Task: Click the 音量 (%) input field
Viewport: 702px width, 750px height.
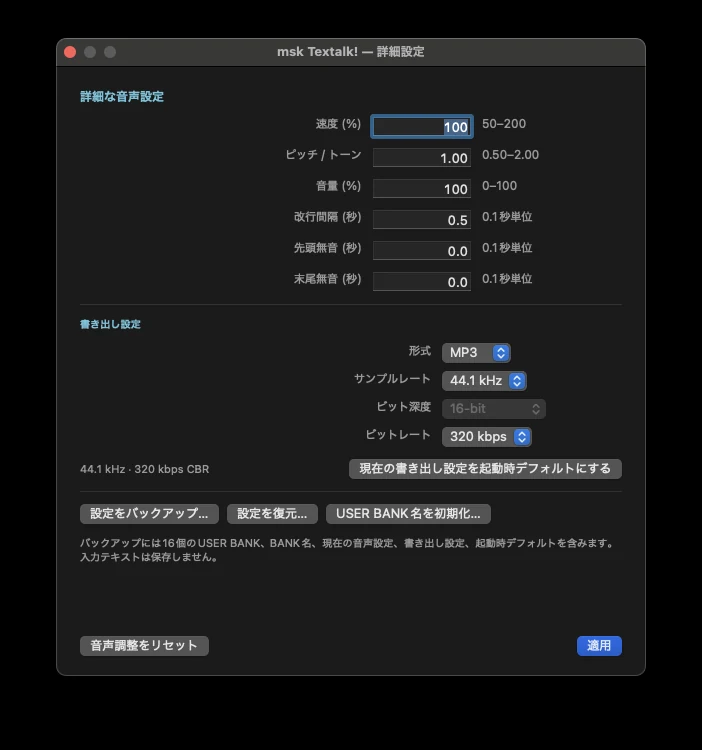Action: pos(422,189)
